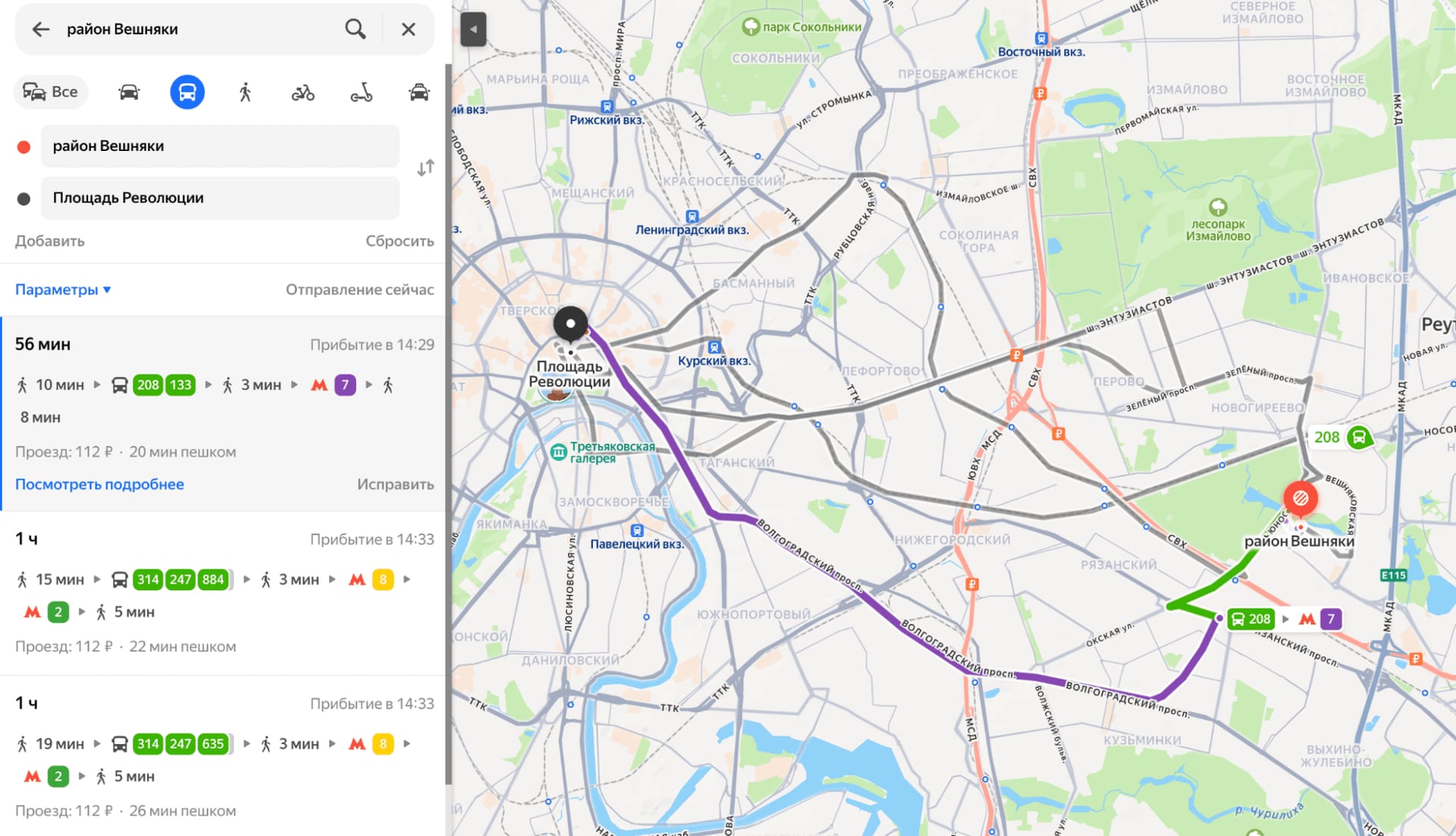The height and width of the screenshot is (836, 1456).
Task: Edit the destination field 'Площадь Революции'
Action: click(x=220, y=198)
